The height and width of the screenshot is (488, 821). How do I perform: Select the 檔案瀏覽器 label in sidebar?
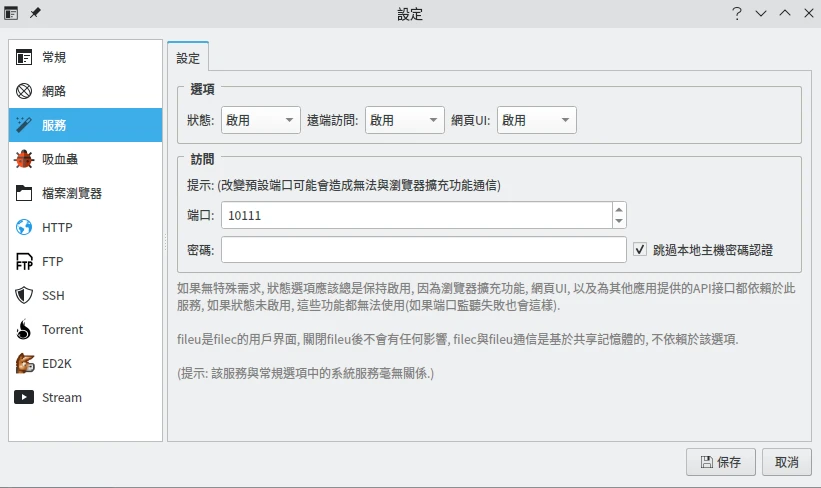click(x=72, y=193)
